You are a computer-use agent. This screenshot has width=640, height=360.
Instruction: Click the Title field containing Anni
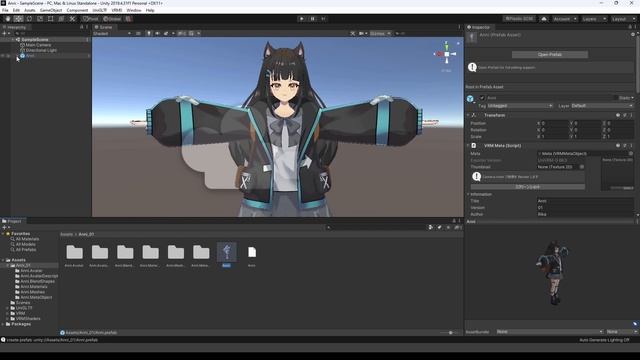click(x=585, y=201)
